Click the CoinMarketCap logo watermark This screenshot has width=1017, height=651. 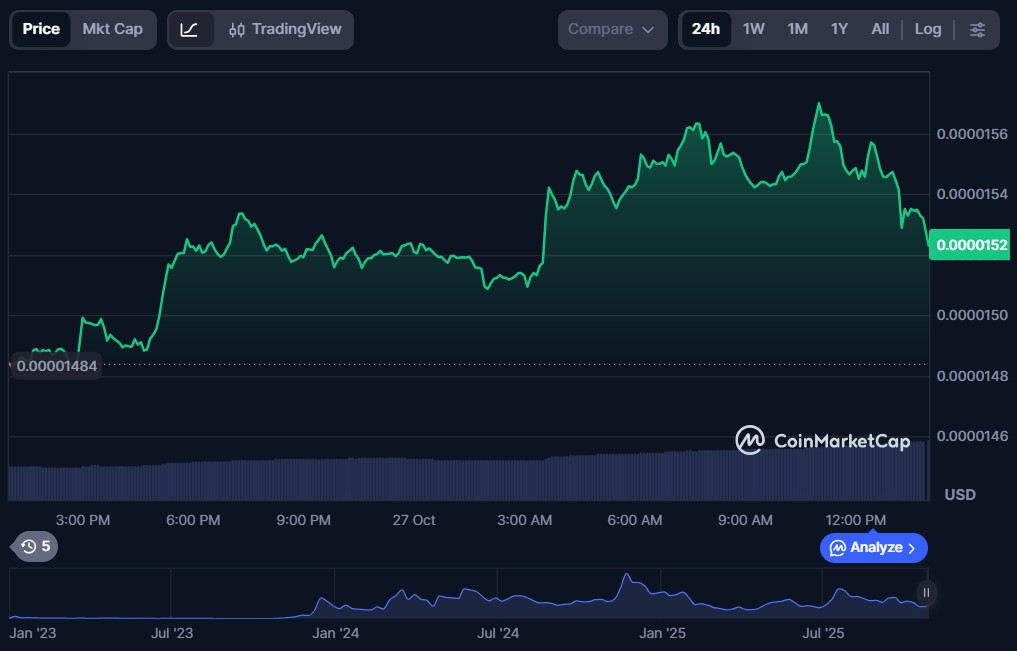click(x=822, y=440)
